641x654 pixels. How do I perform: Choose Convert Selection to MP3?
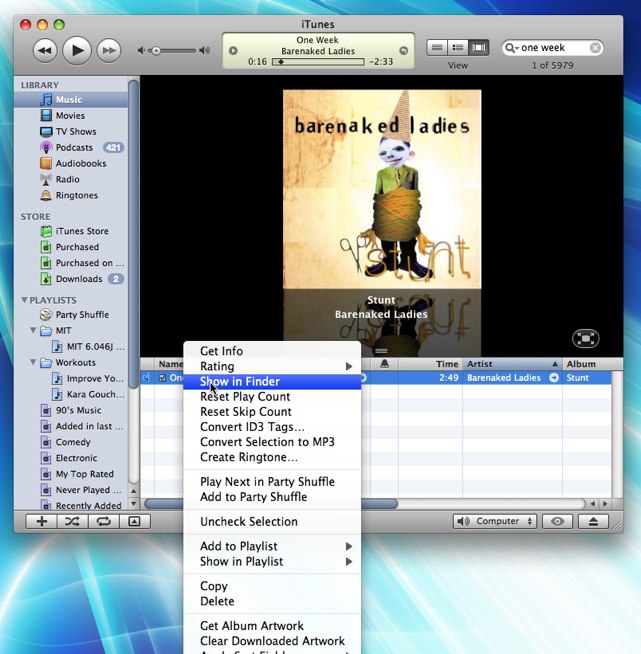[x=272, y=442]
